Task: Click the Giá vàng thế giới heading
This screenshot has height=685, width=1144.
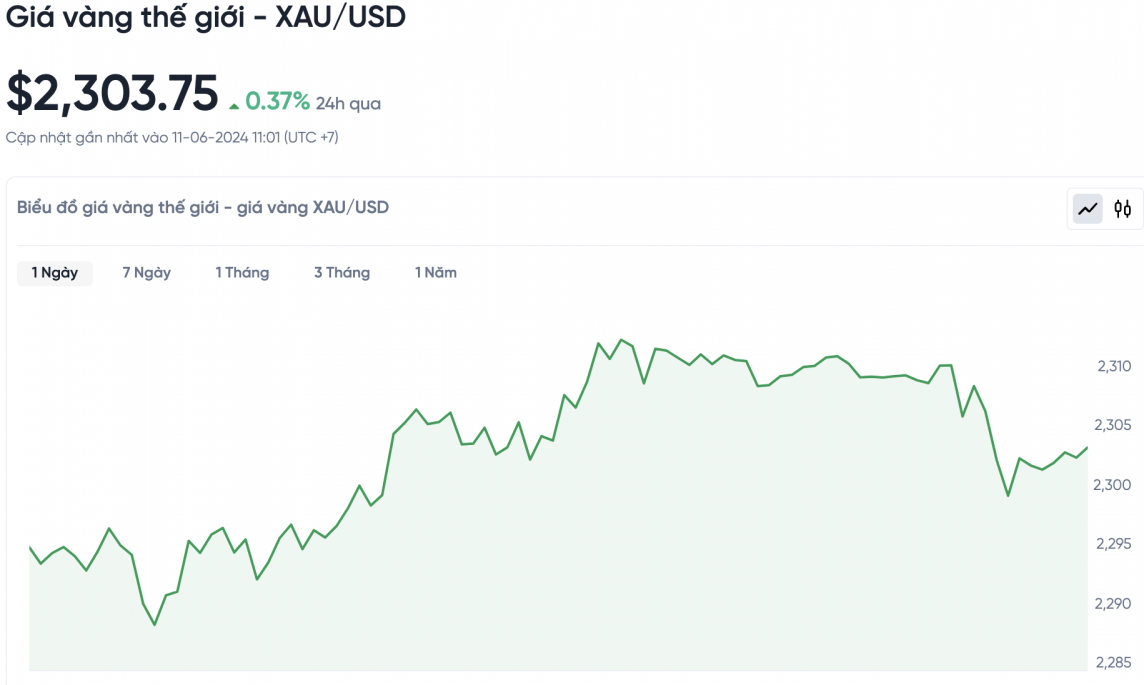Action: (x=206, y=17)
